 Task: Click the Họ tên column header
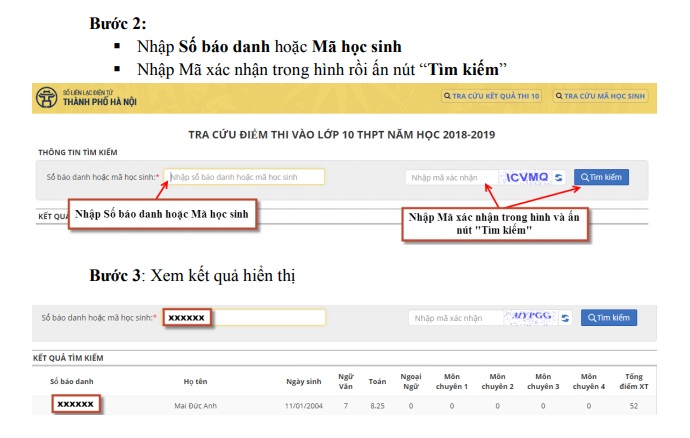(x=194, y=381)
